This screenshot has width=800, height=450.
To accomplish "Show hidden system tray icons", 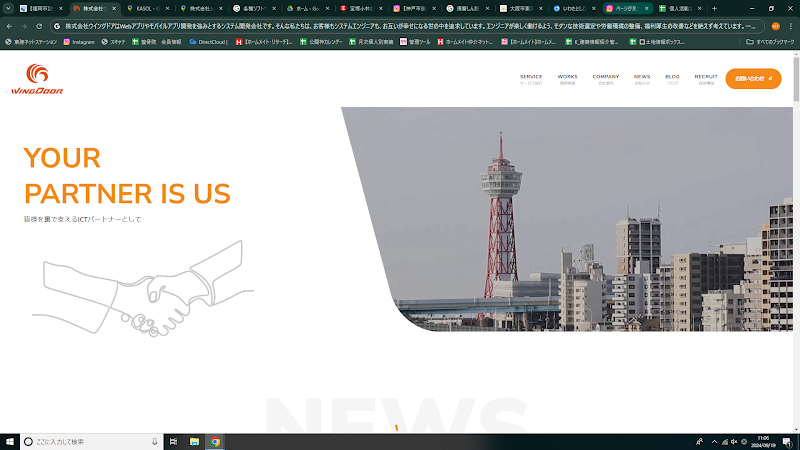I will (x=714, y=442).
